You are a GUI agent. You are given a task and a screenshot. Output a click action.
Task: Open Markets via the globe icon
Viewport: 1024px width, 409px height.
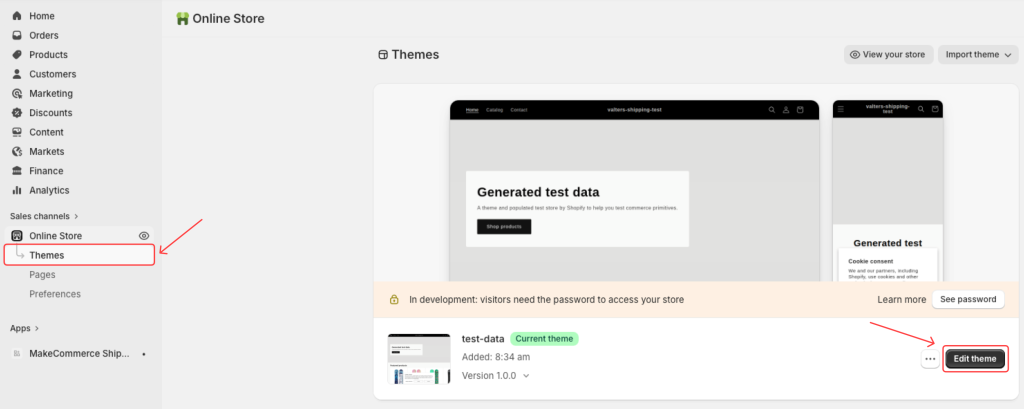pyautogui.click(x=16, y=151)
